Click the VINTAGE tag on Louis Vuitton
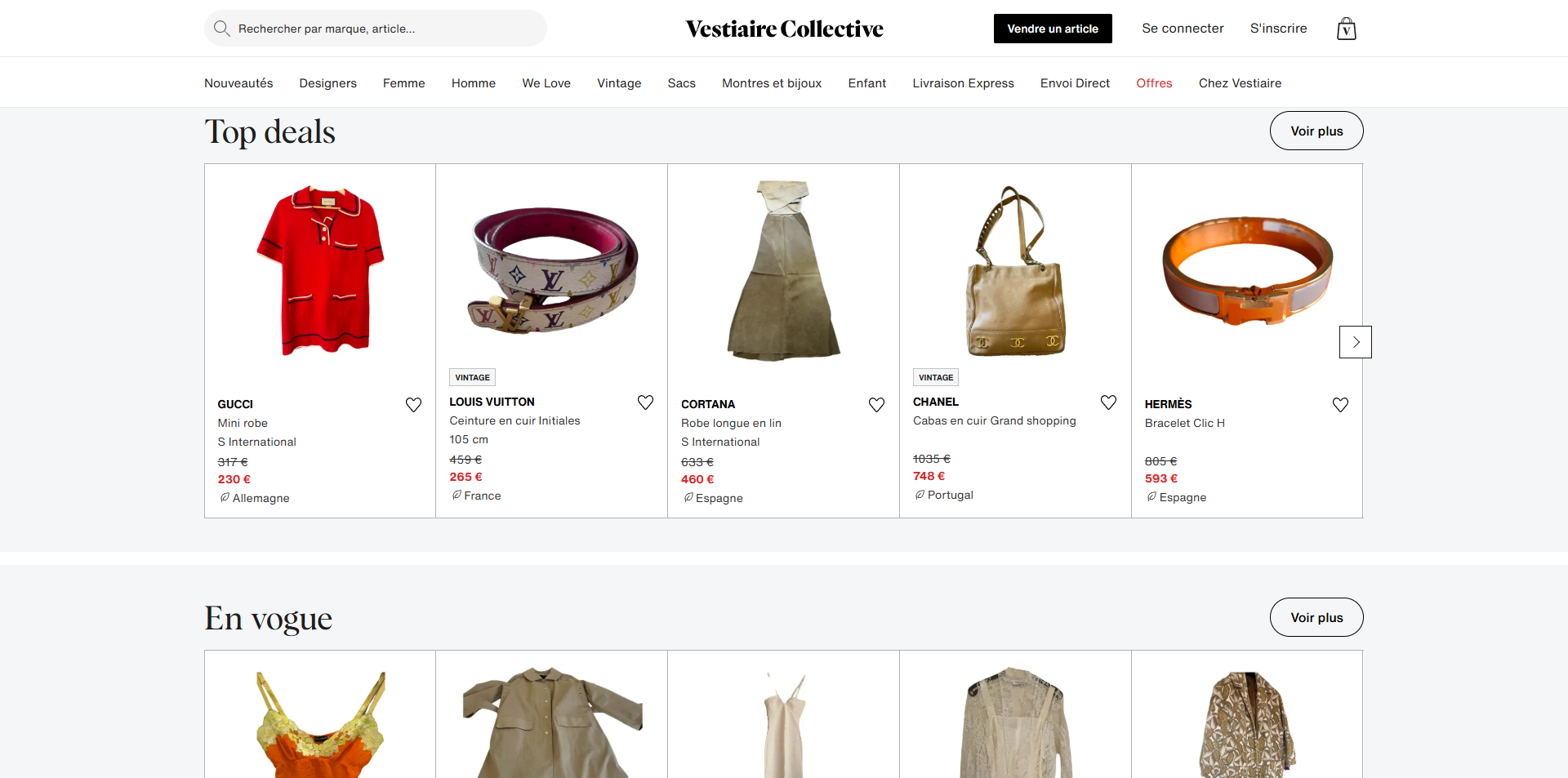Image resolution: width=1568 pixels, height=778 pixels. pos(473,377)
